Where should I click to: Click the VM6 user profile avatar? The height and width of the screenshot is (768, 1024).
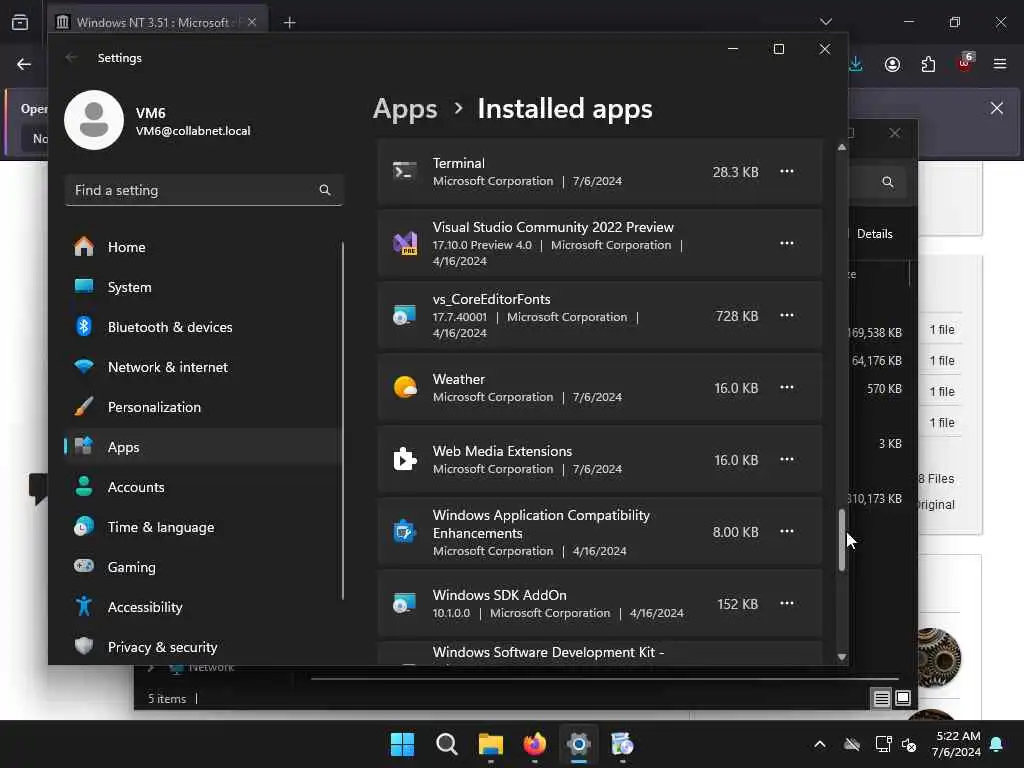tap(94, 120)
